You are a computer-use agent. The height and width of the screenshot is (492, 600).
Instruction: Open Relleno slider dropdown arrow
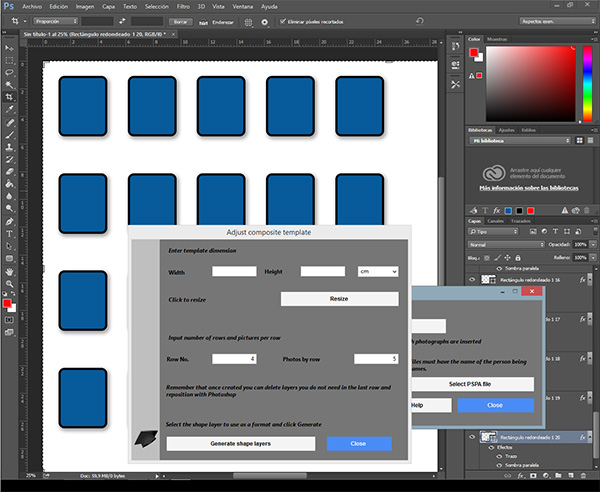pyautogui.click(x=593, y=257)
